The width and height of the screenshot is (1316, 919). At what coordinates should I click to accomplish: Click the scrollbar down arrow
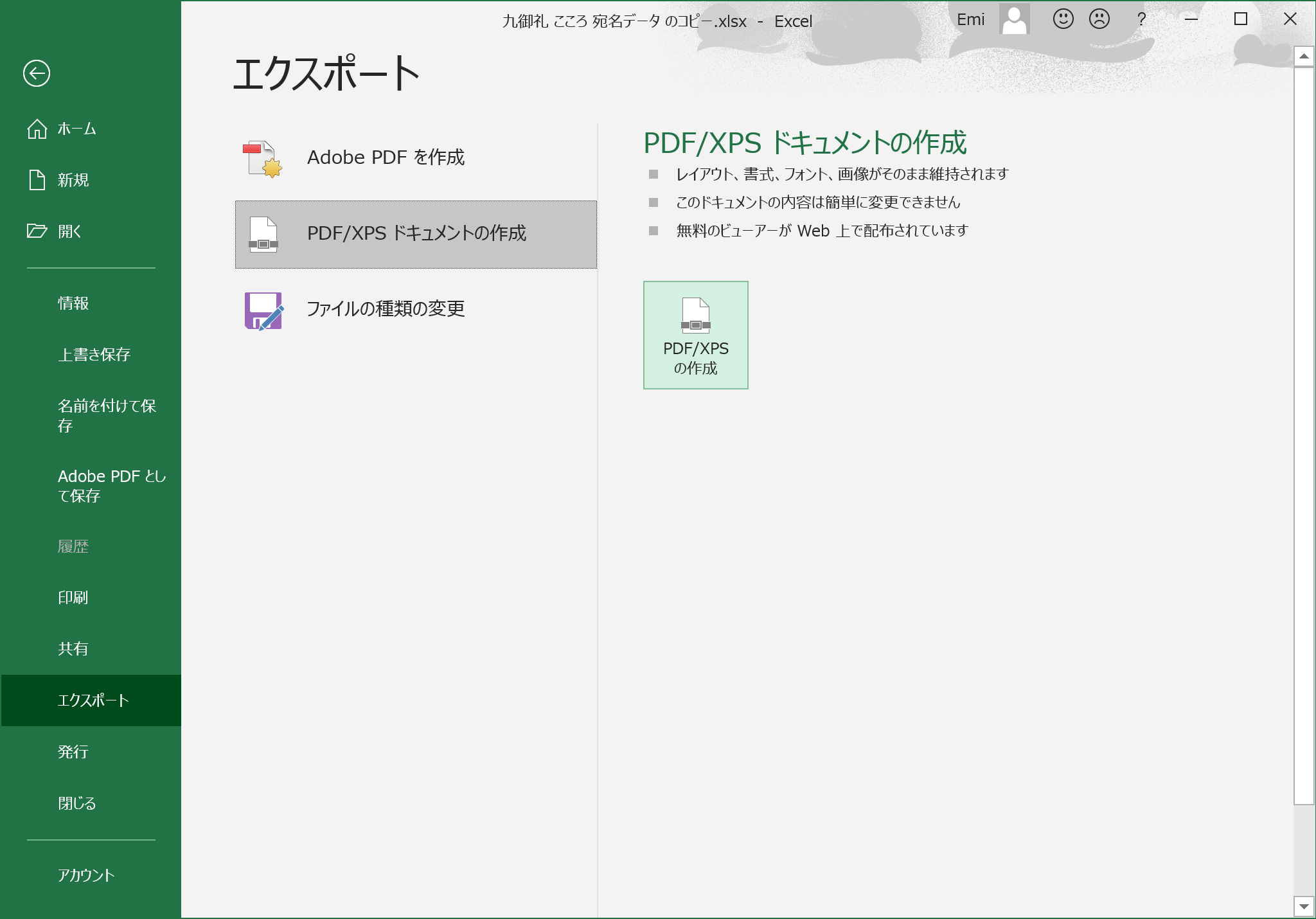click(1304, 907)
